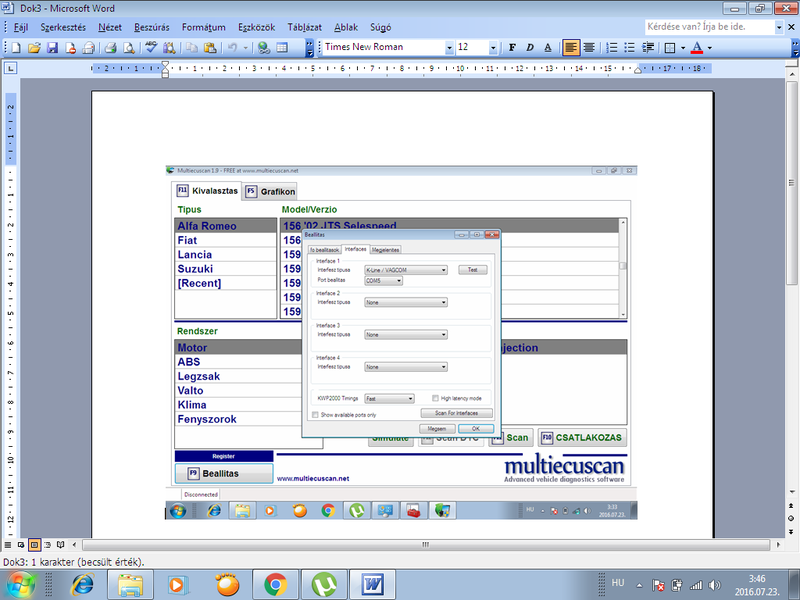
Task: Open the Táblázat menu
Action: [x=305, y=28]
